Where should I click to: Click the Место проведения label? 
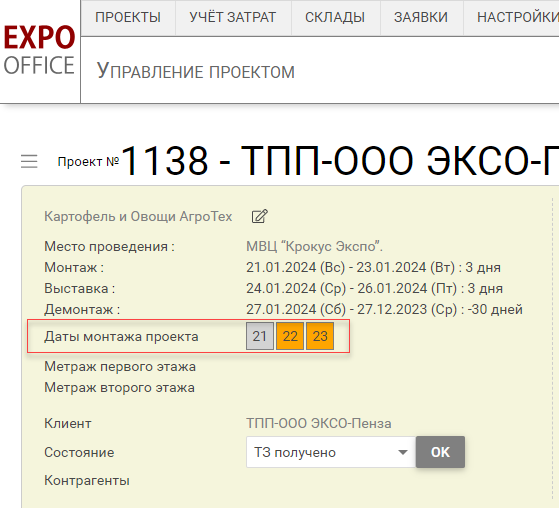point(109,246)
